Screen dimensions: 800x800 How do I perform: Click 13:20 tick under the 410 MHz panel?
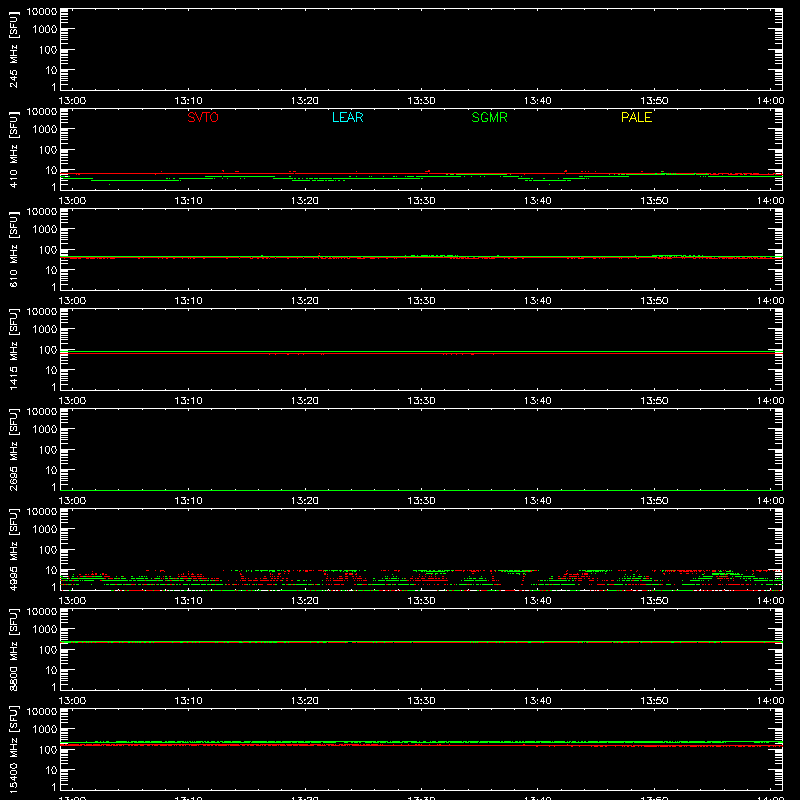point(305,201)
